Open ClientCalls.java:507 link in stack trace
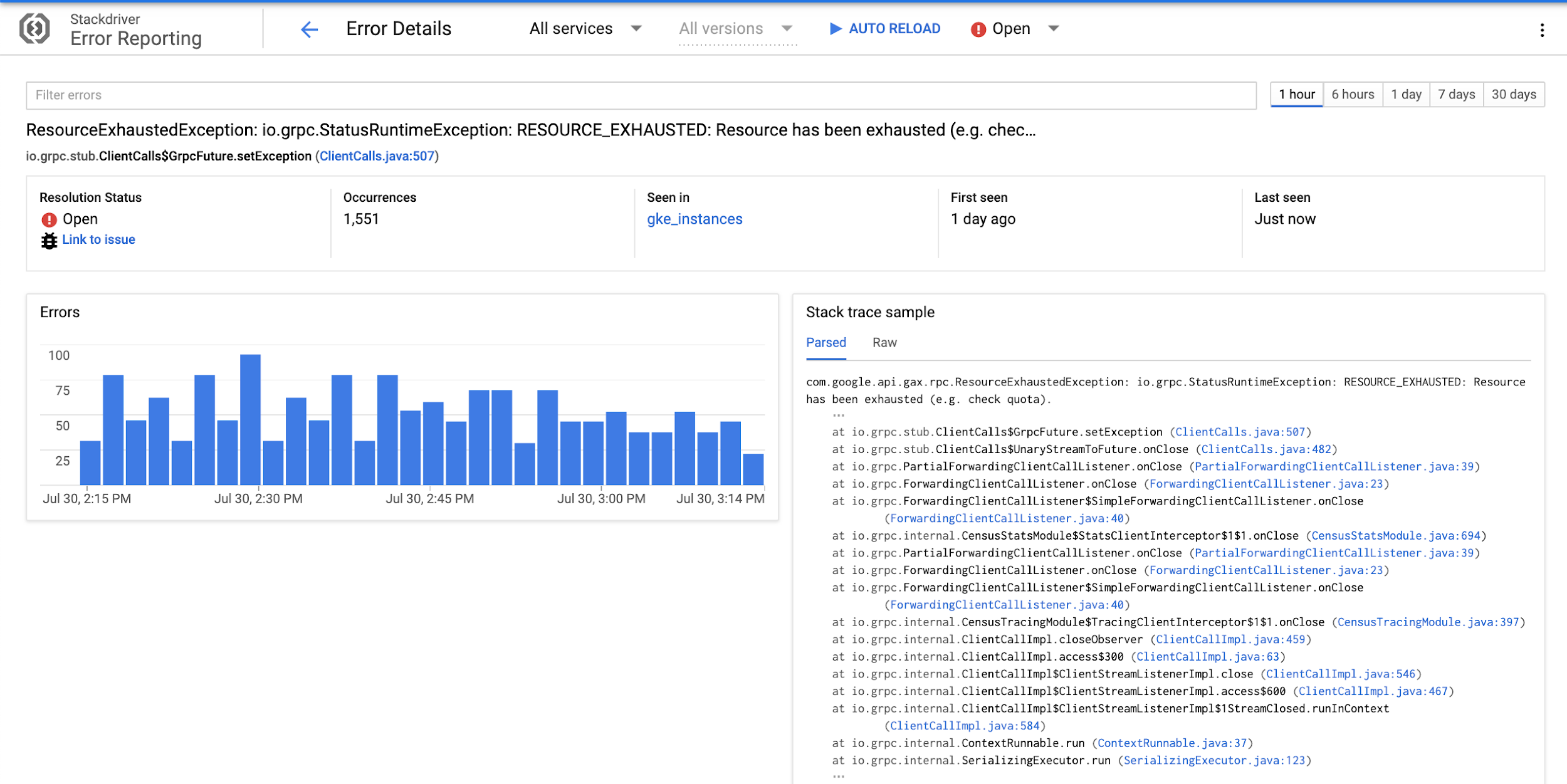This screenshot has height=784, width=1567. pyautogui.click(x=1240, y=432)
